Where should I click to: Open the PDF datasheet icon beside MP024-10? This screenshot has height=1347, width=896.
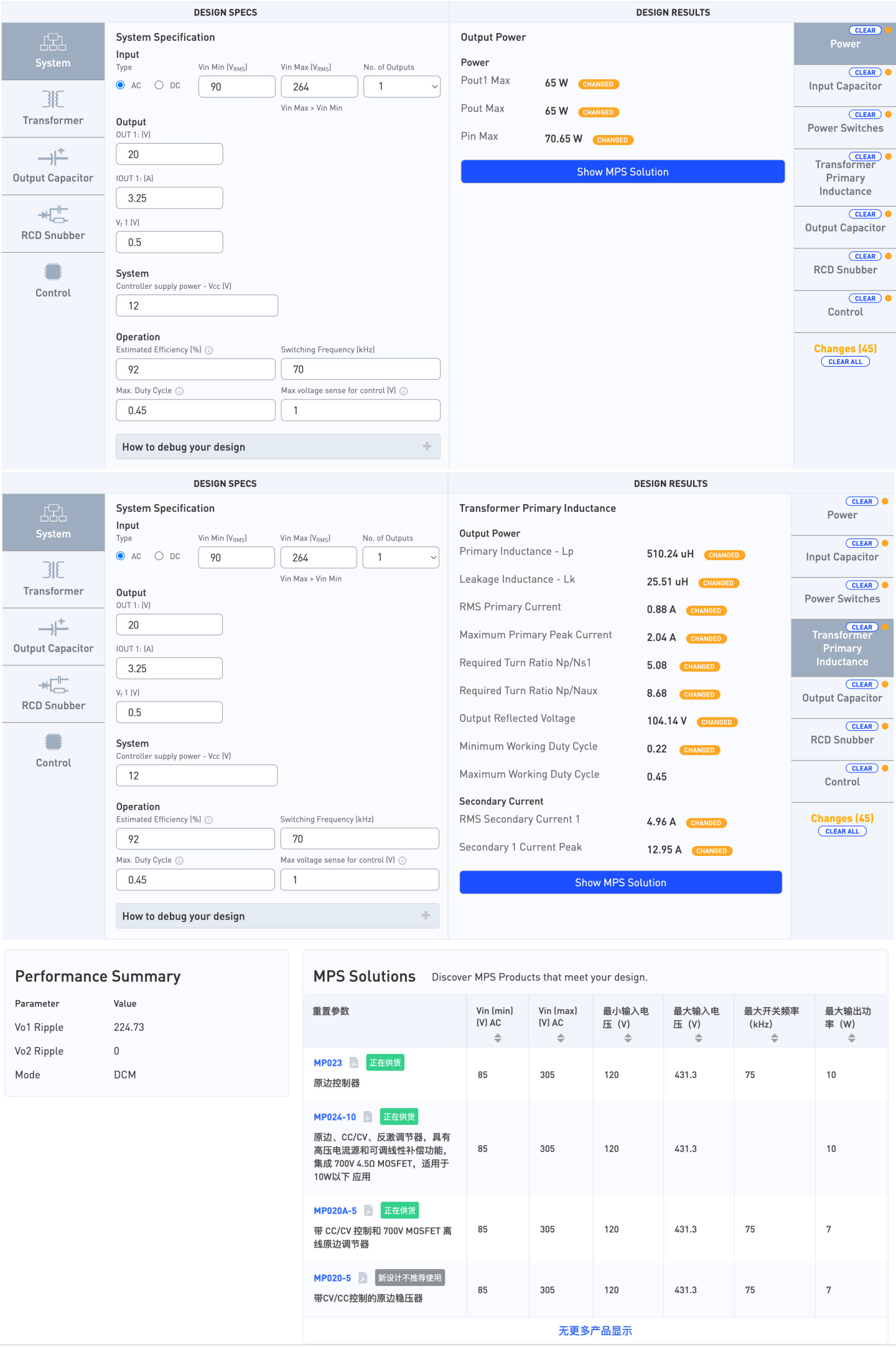pyautogui.click(x=368, y=1117)
